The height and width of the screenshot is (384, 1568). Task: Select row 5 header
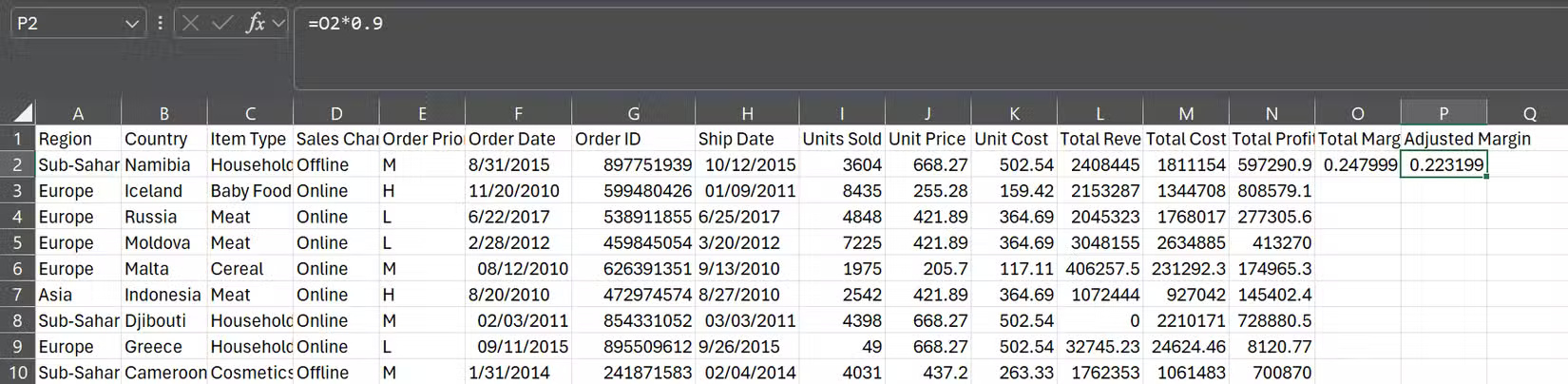click(x=17, y=242)
